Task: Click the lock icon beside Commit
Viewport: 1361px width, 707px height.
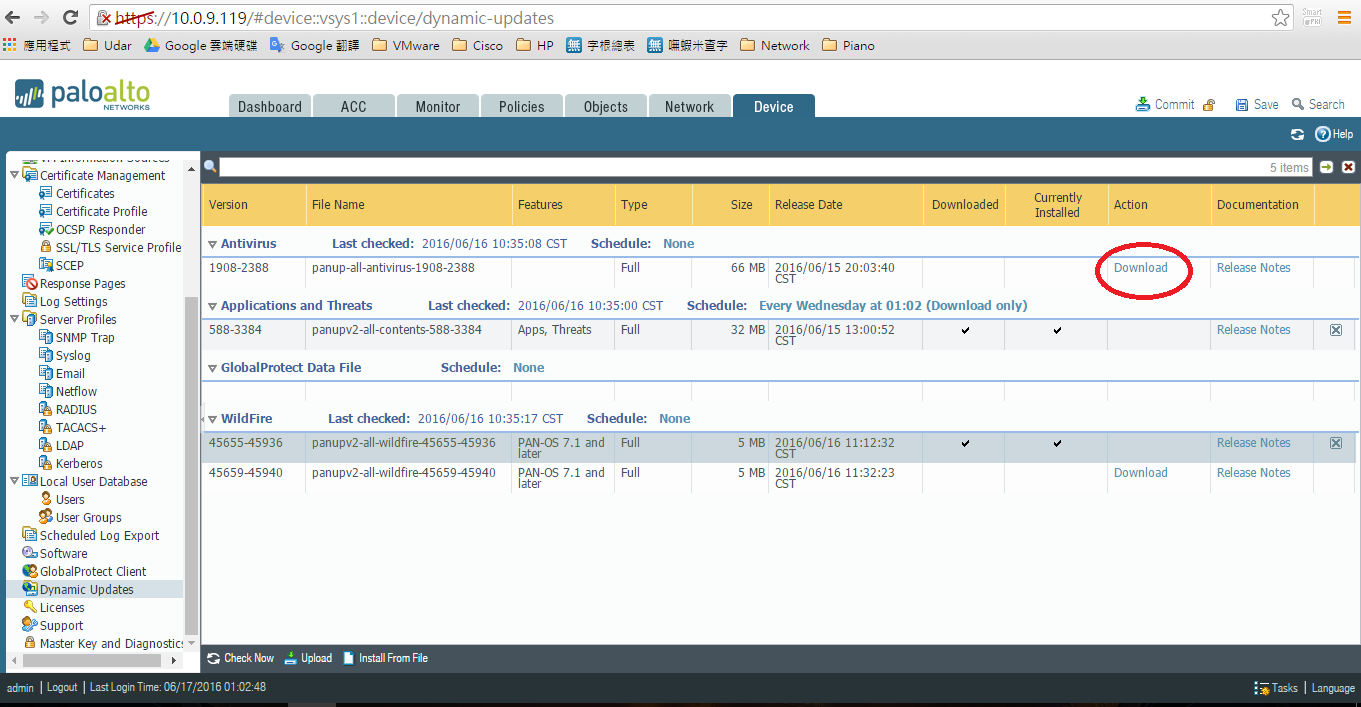Action: [1209, 105]
